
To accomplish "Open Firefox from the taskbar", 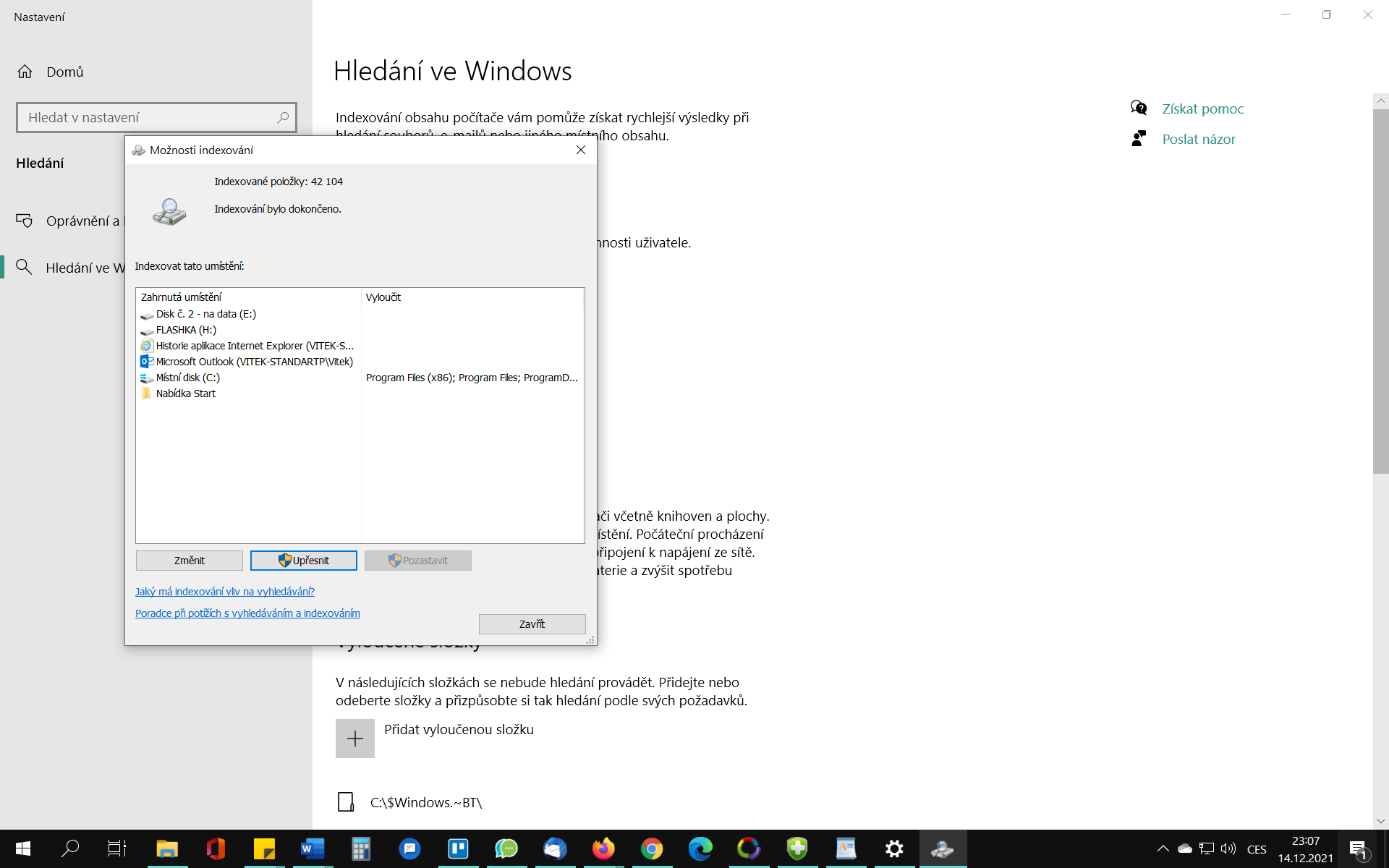I will click(x=603, y=848).
